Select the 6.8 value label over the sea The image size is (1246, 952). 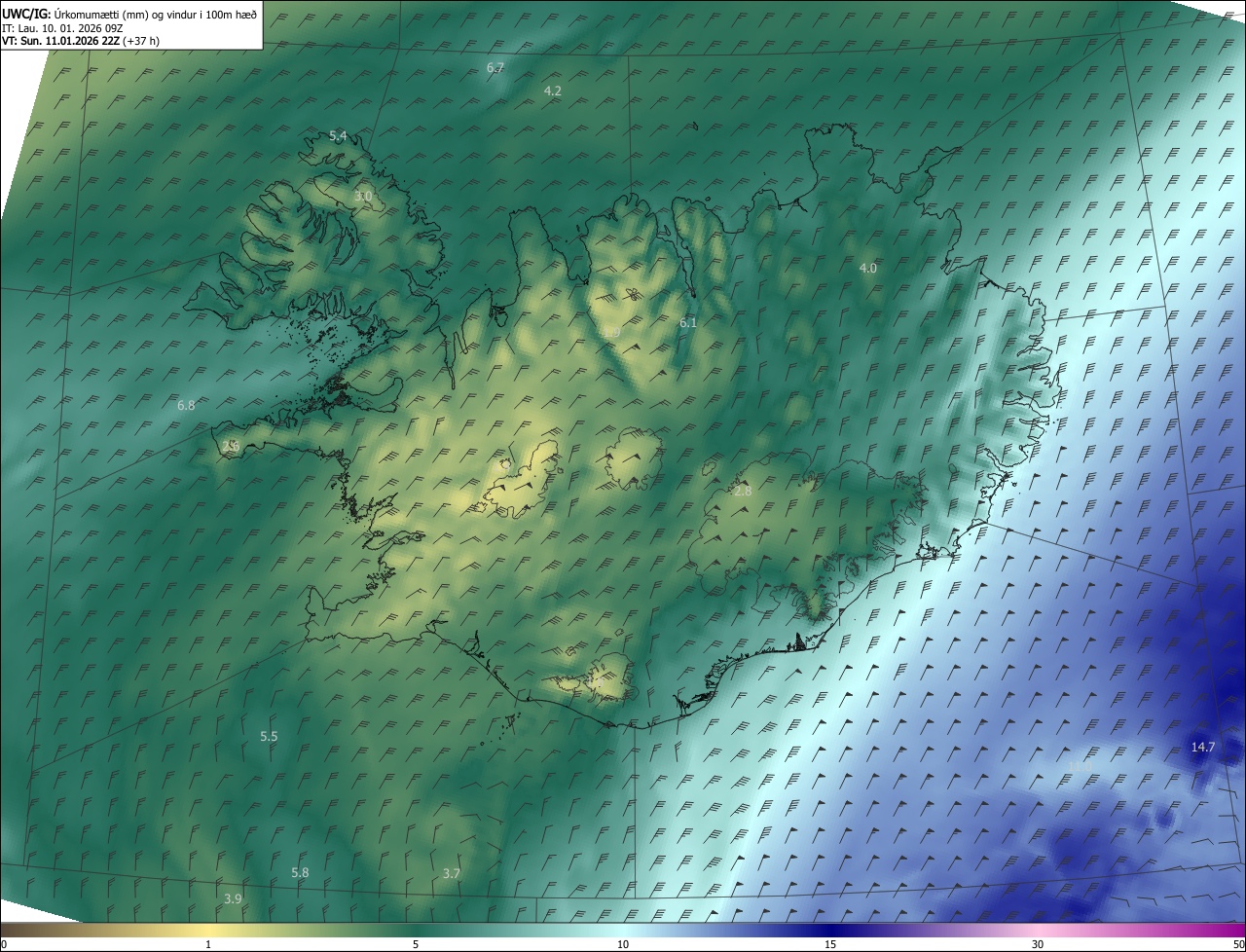click(x=186, y=405)
